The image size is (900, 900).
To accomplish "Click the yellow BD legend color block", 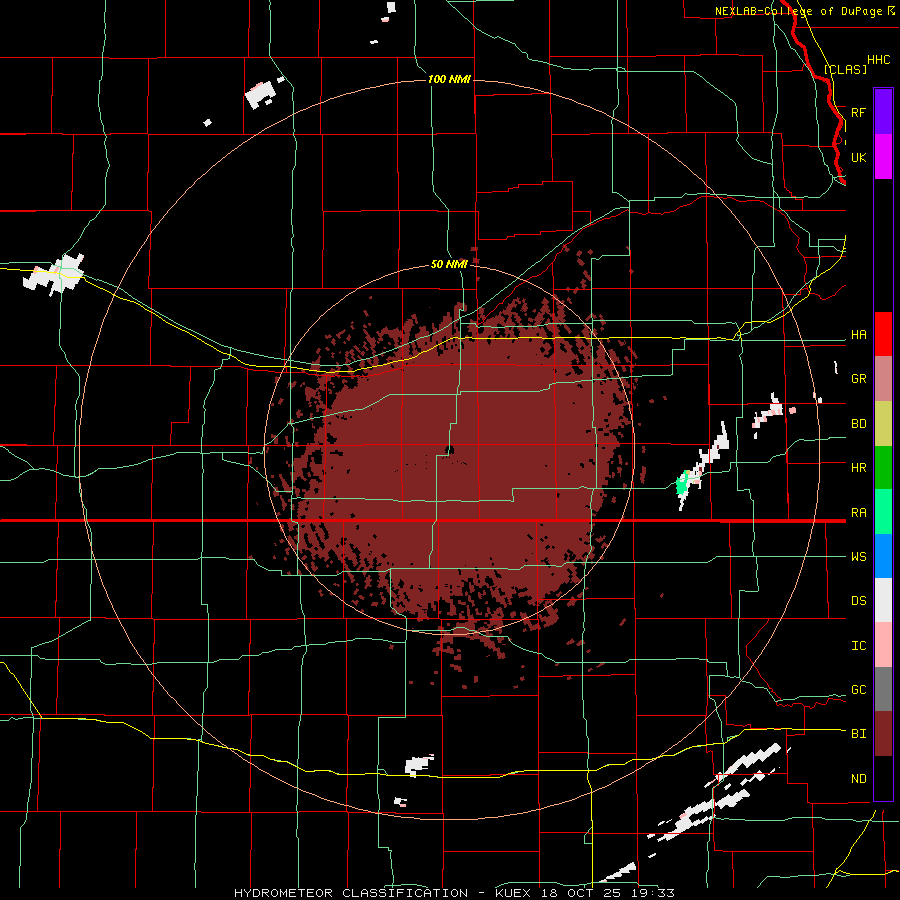I will [883, 424].
